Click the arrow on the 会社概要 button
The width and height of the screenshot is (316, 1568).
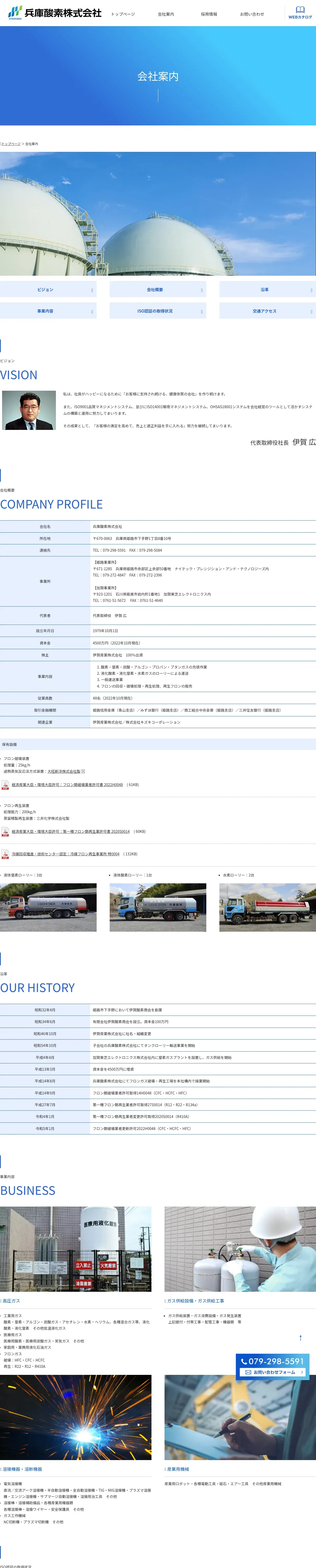click(x=202, y=290)
